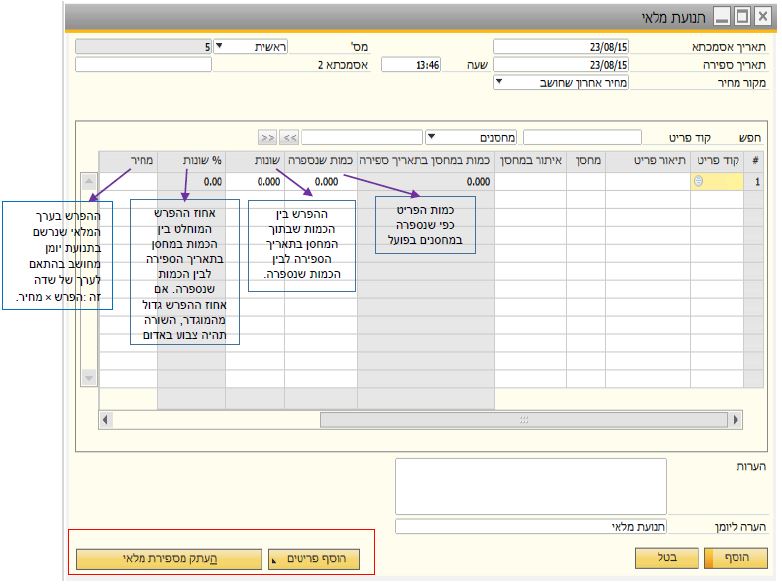Click the העתק מספירת מלאי button
Image resolution: width=782 pixels, height=586 pixels.
(x=169, y=559)
